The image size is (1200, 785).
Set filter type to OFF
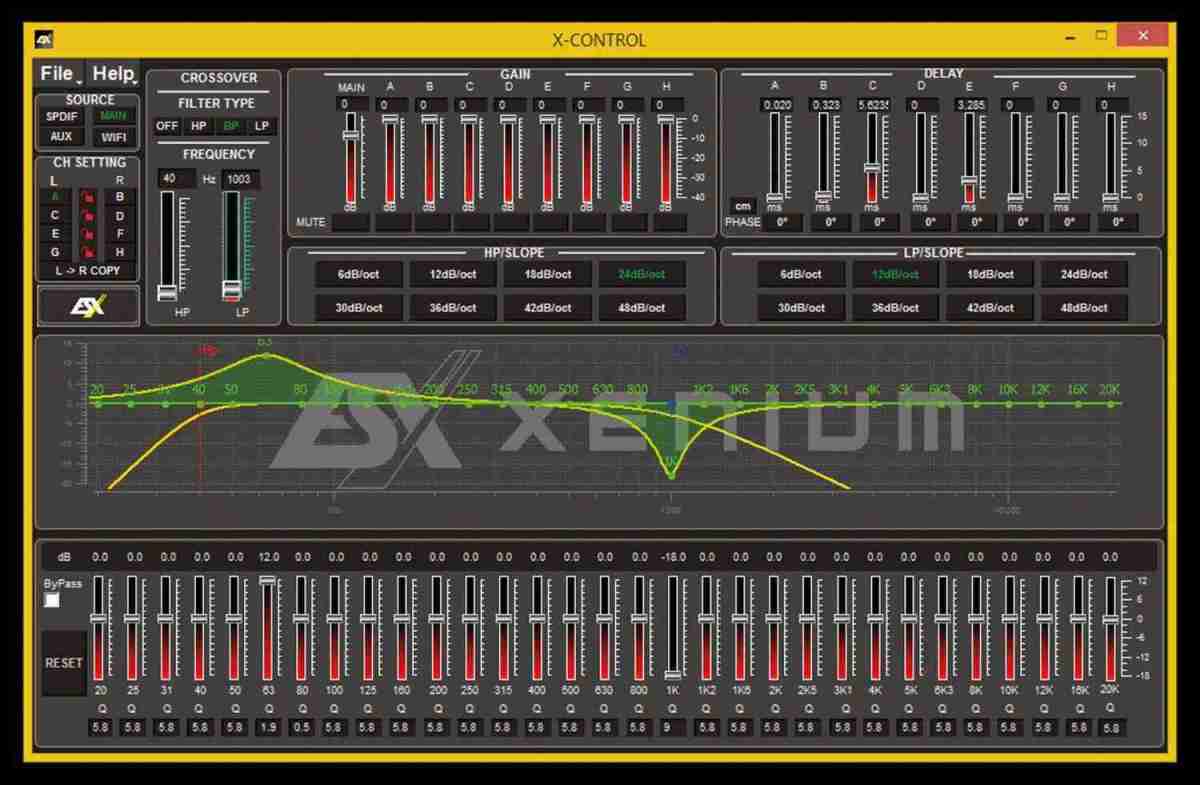(x=167, y=126)
